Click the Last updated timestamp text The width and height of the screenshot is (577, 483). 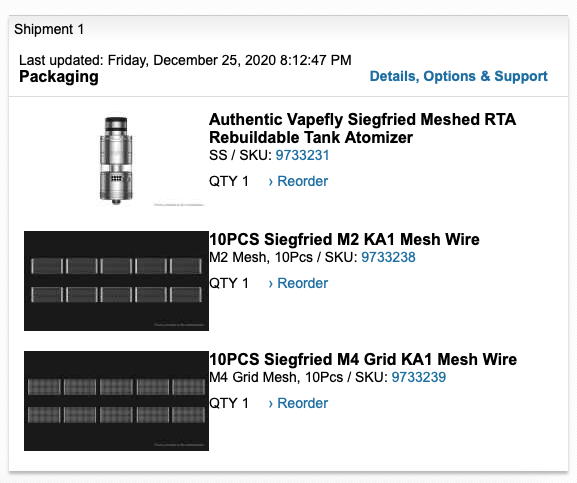(185, 60)
